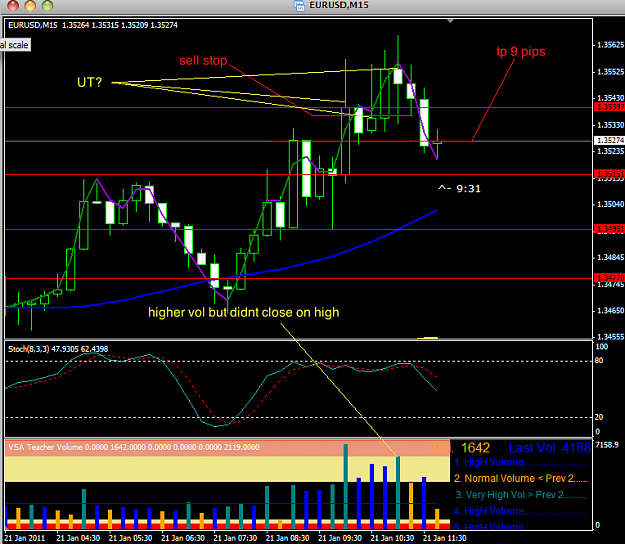Click the current price tag 1.35274
This screenshot has width=625, height=544.
(x=609, y=140)
